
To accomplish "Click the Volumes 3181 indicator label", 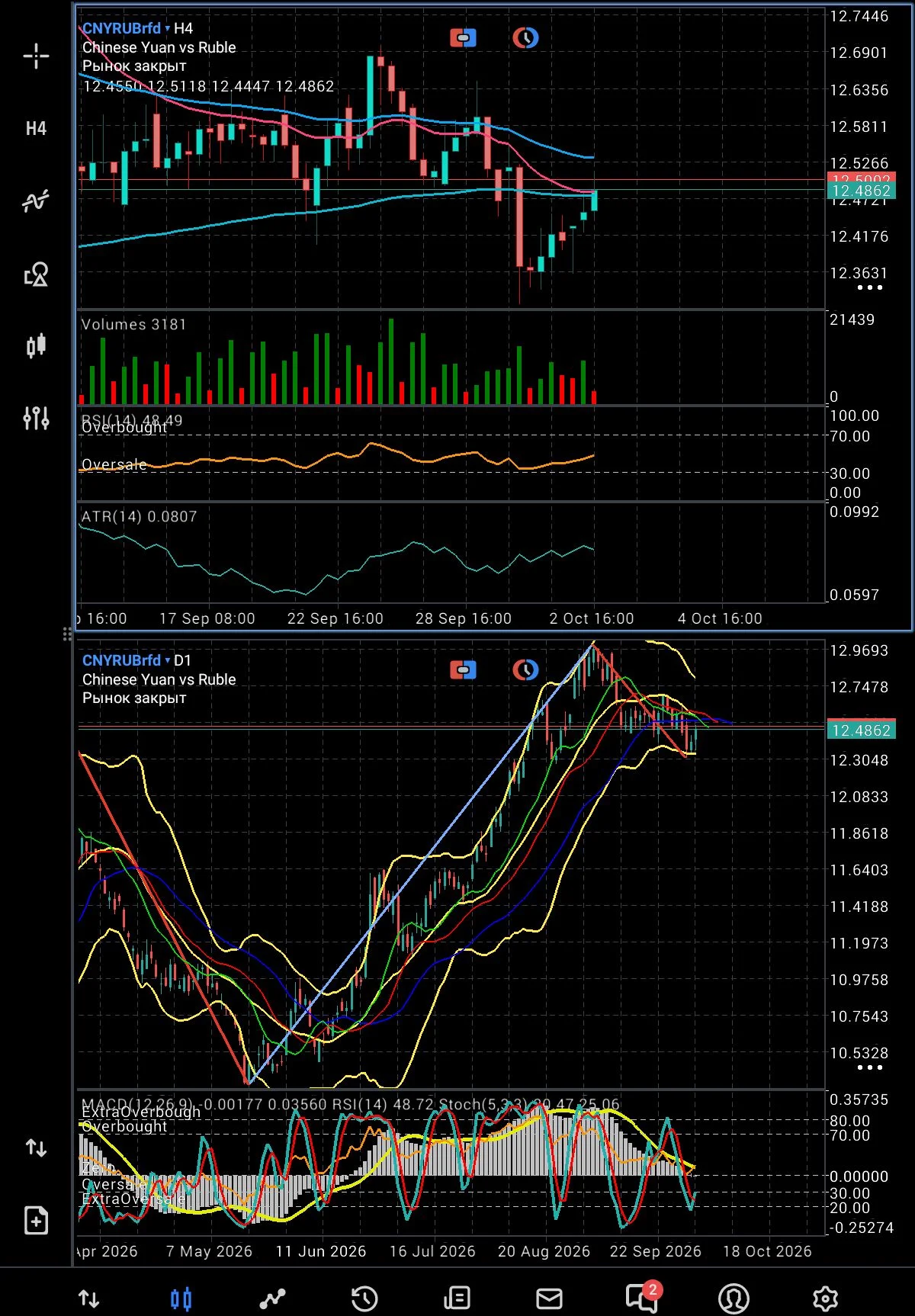I will 134,324.
